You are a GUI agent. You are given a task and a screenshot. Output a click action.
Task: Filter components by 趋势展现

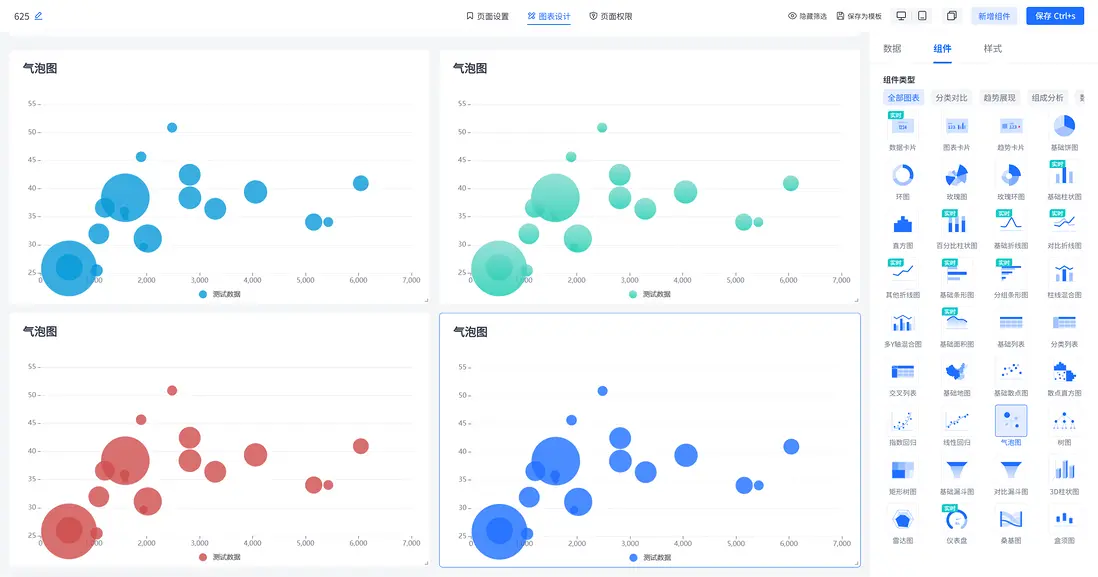coord(999,98)
